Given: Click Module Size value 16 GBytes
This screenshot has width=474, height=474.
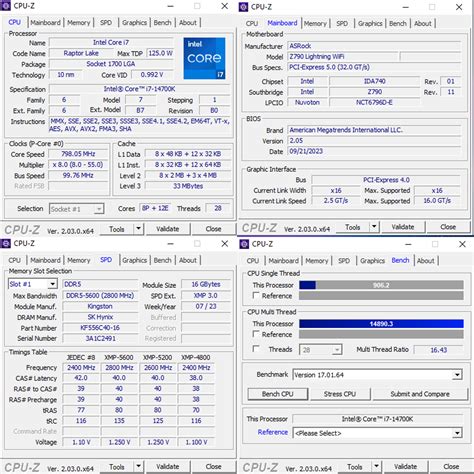Looking at the screenshot, I should [x=206, y=284].
